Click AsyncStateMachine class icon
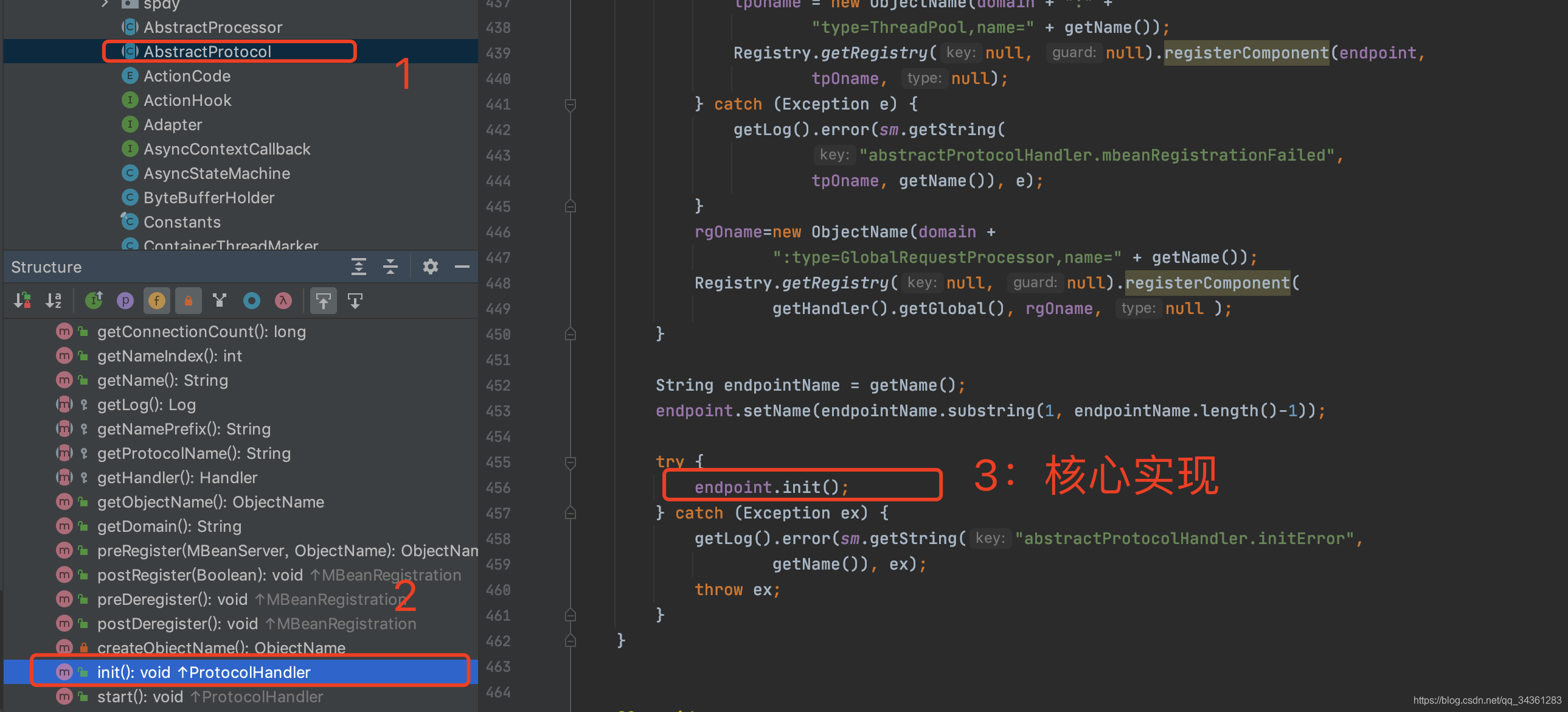The image size is (1568, 712). coord(130,173)
